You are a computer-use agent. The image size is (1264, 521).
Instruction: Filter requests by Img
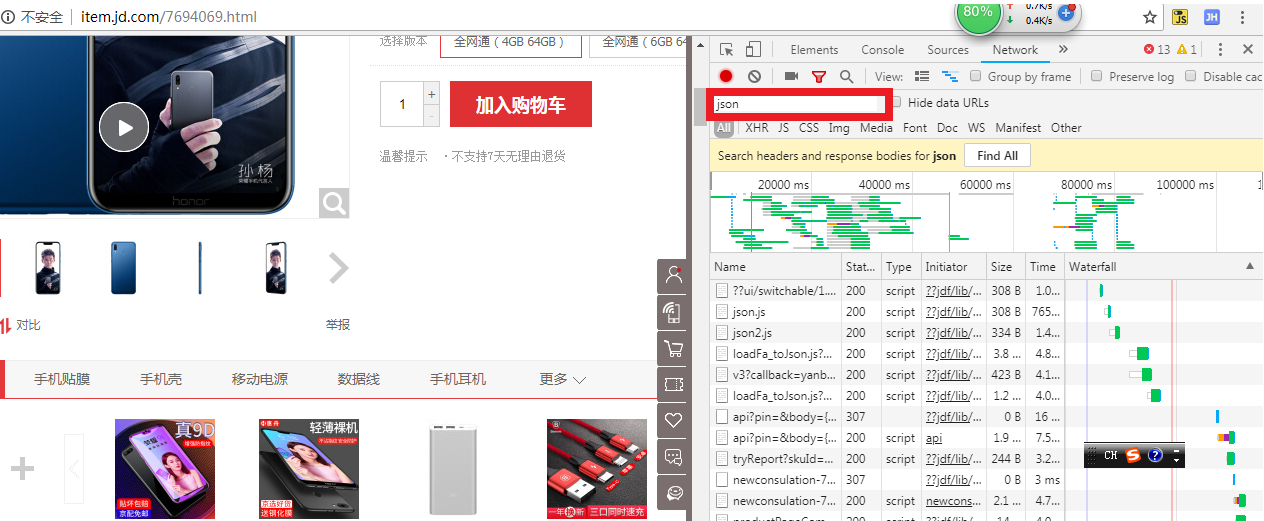(839, 128)
